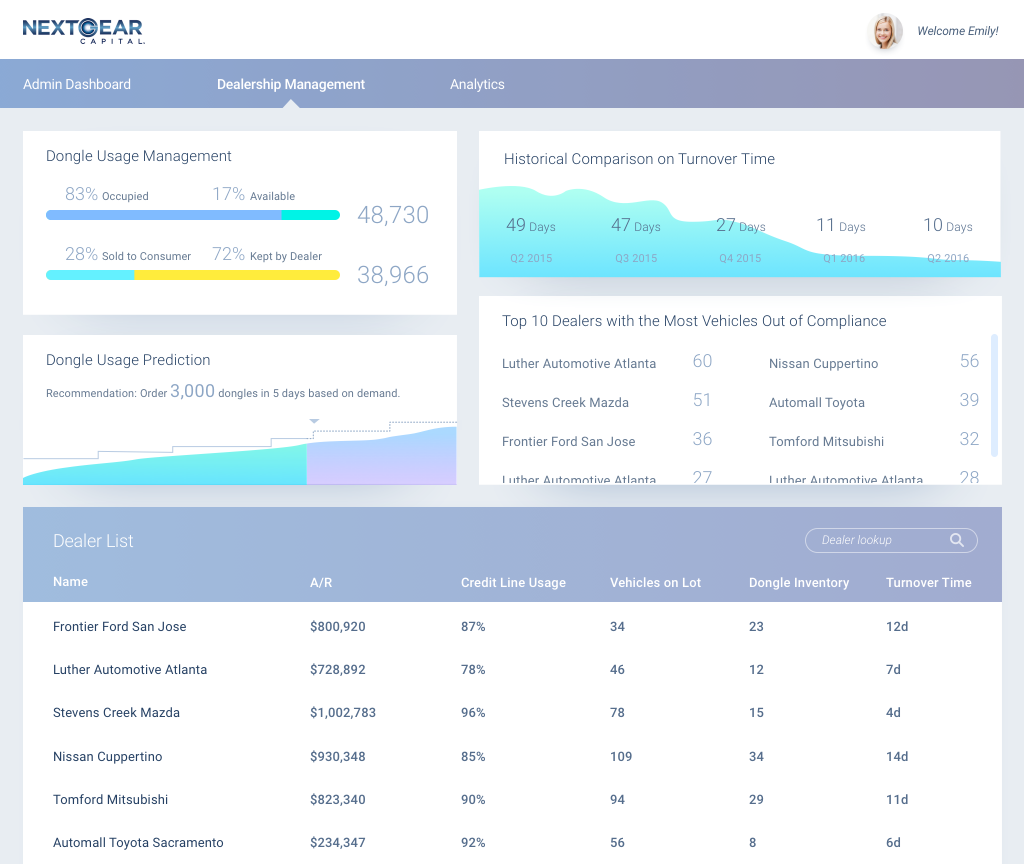The width and height of the screenshot is (1024, 864).
Task: Open Automall Toyota Sacramento dealer row
Action: (512, 842)
